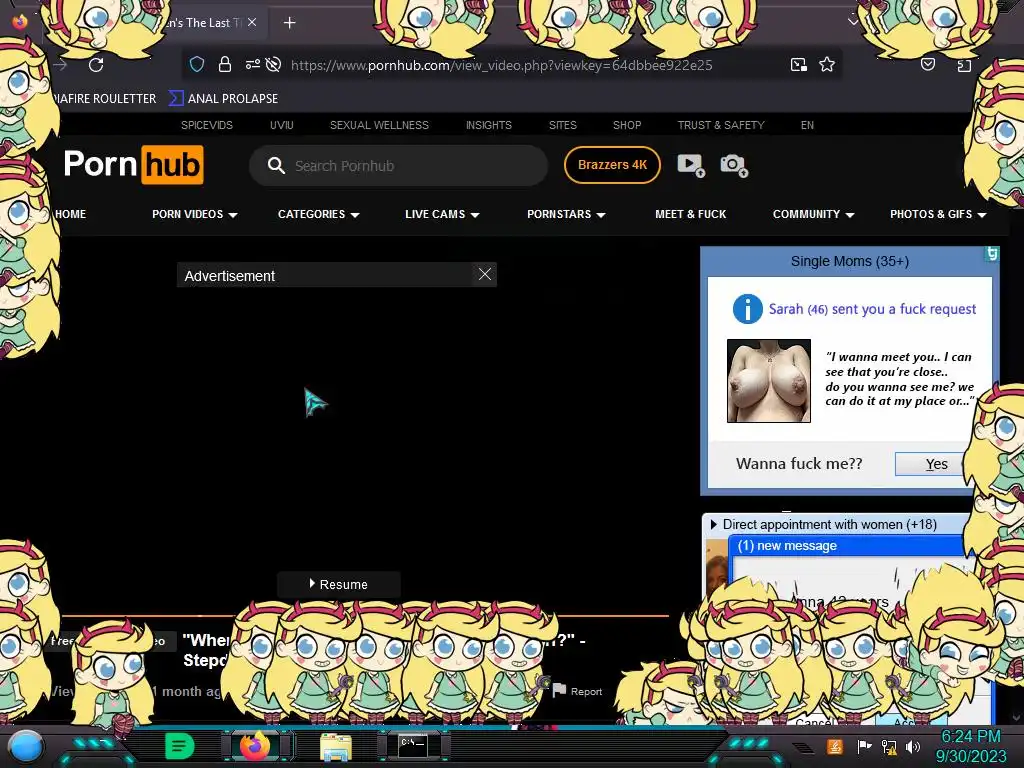
Task: Click the Report flag link
Action: coord(577,691)
